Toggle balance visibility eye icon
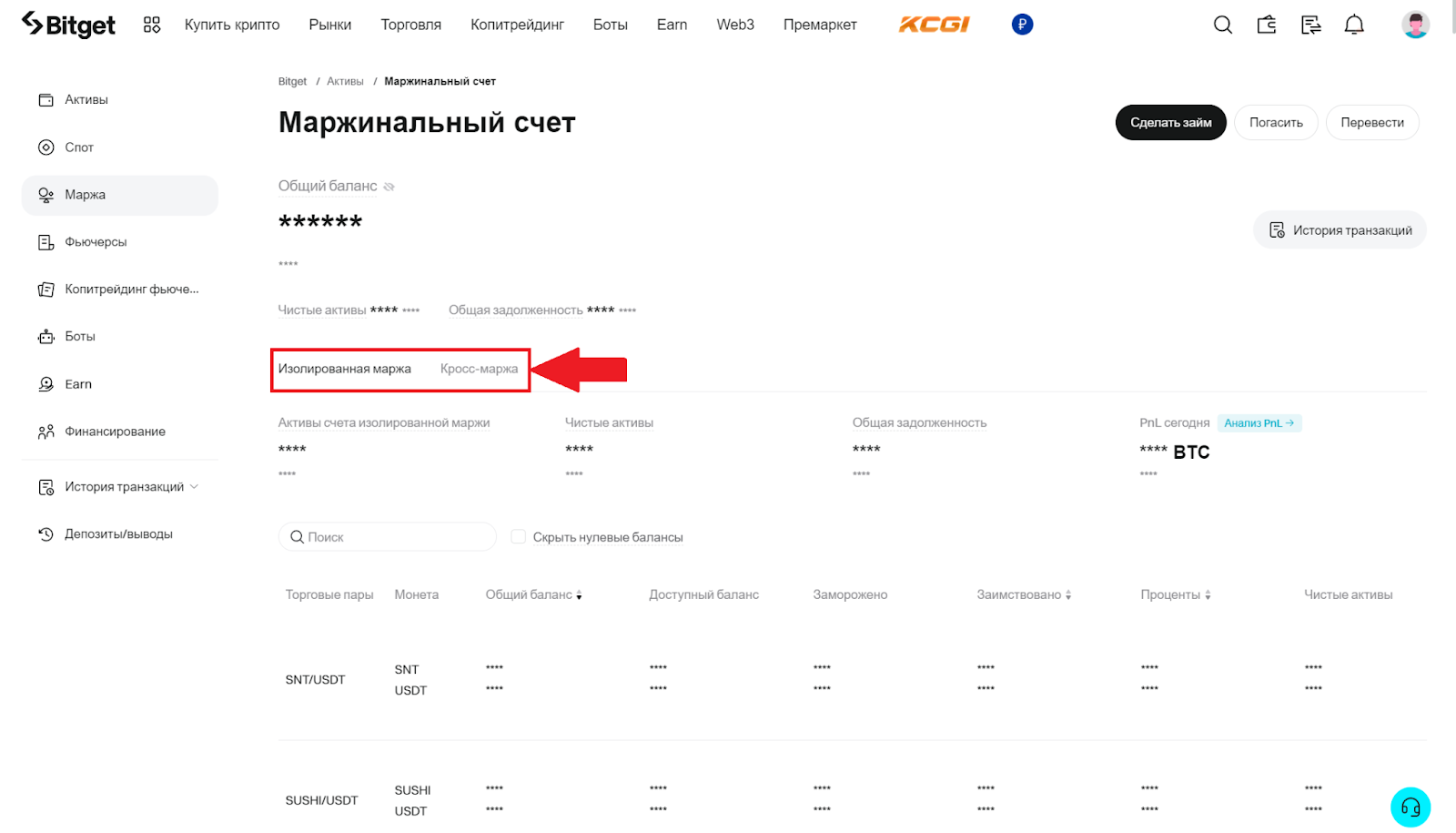This screenshot has height=833, width=1456. pyautogui.click(x=389, y=187)
